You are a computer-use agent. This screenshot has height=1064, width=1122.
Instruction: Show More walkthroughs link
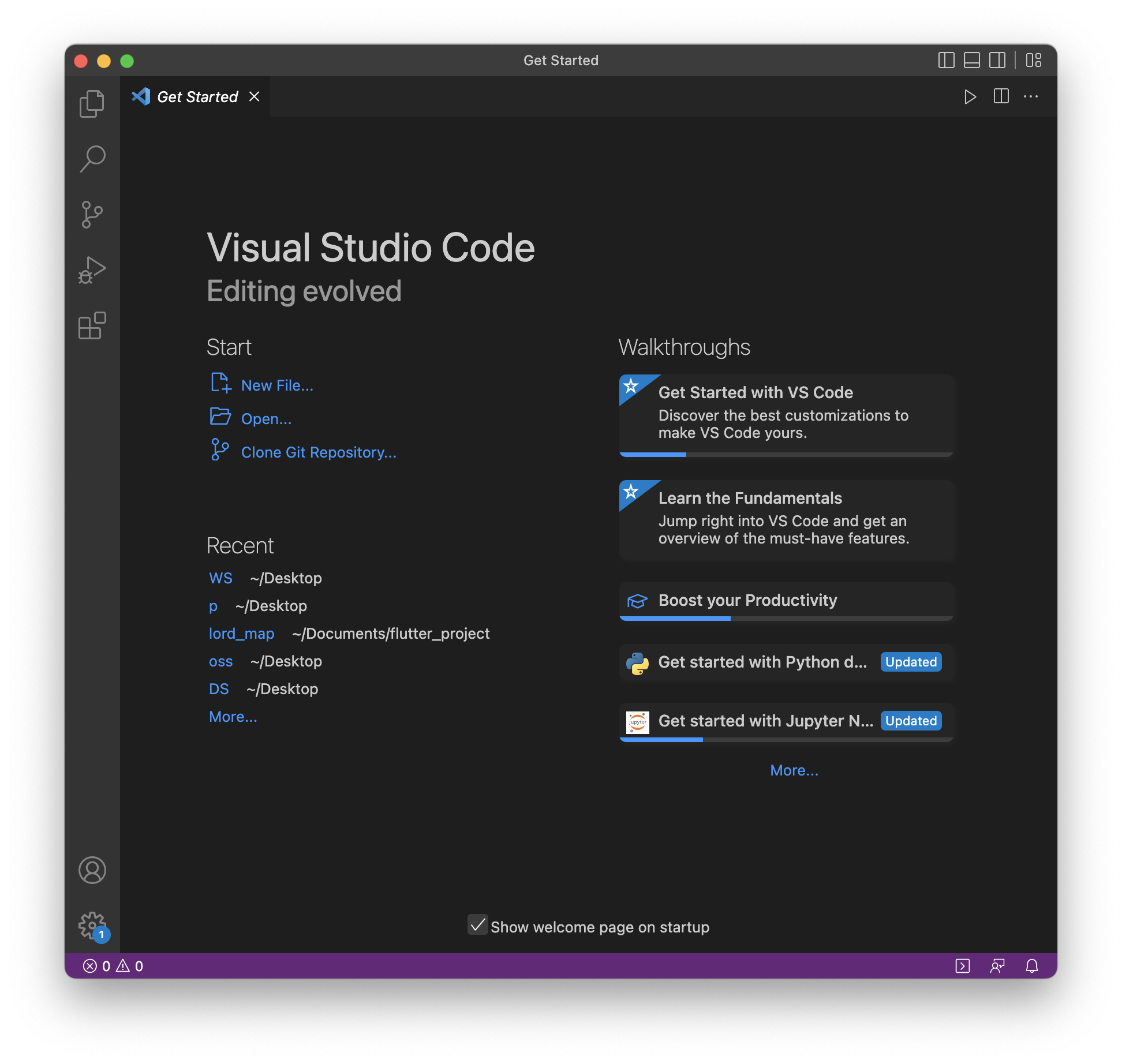point(794,770)
